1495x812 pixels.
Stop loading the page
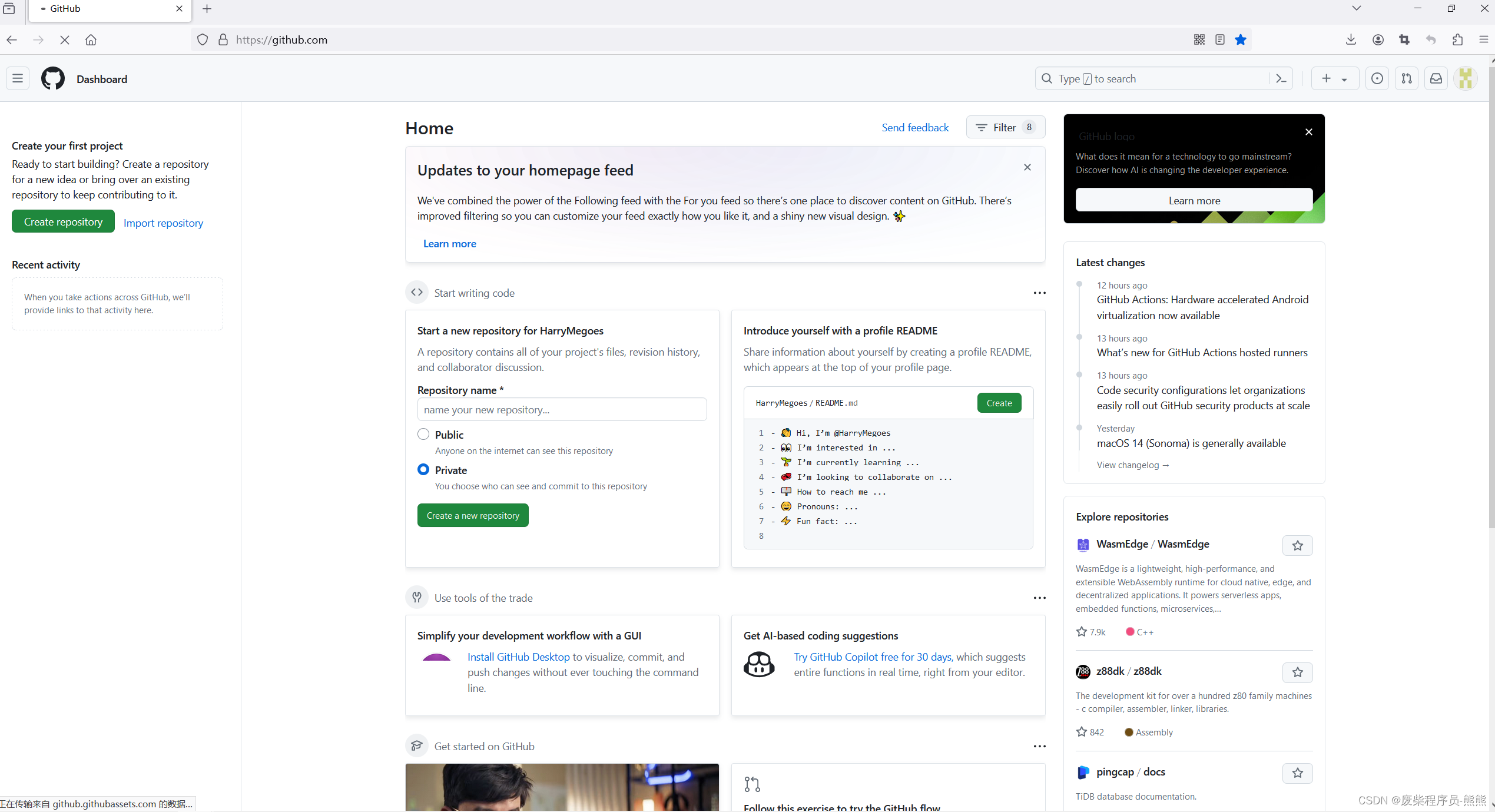(65, 39)
